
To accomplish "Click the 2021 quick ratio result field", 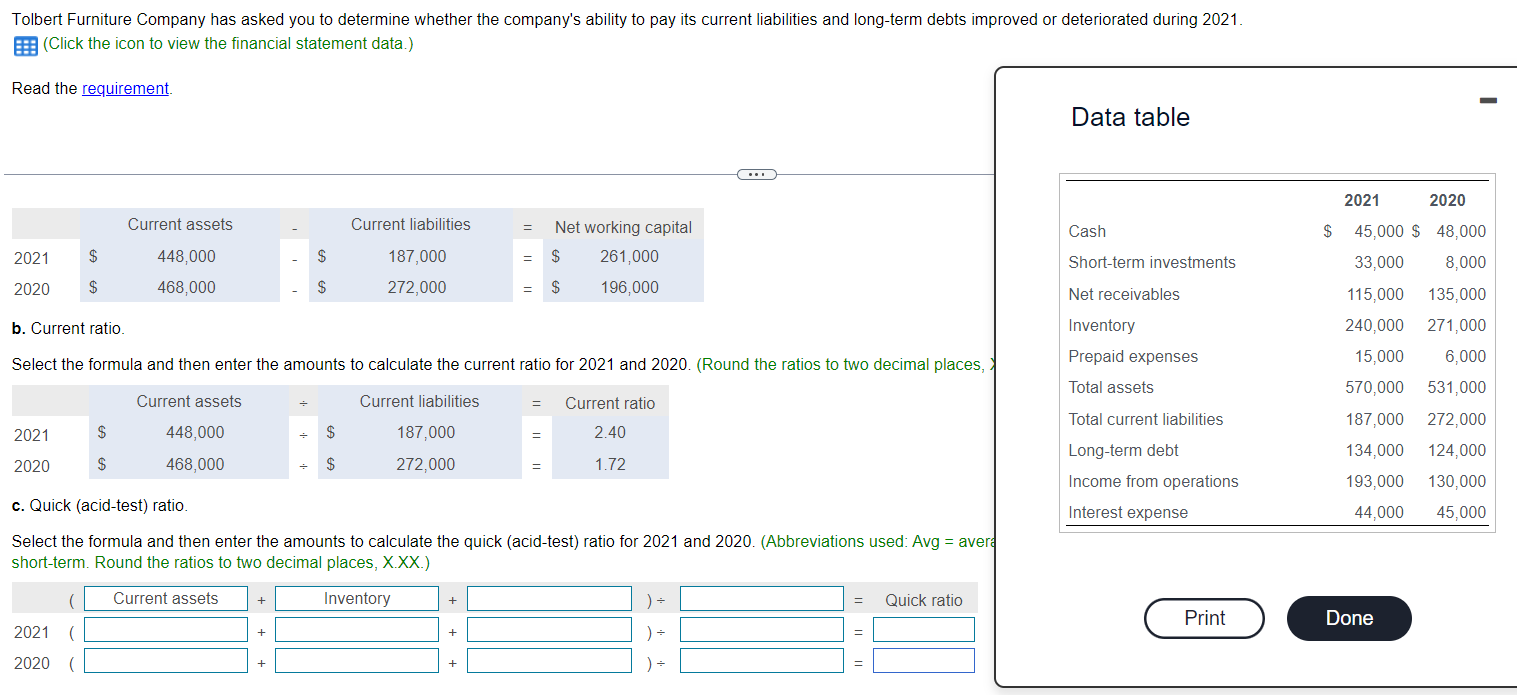I will [923, 630].
